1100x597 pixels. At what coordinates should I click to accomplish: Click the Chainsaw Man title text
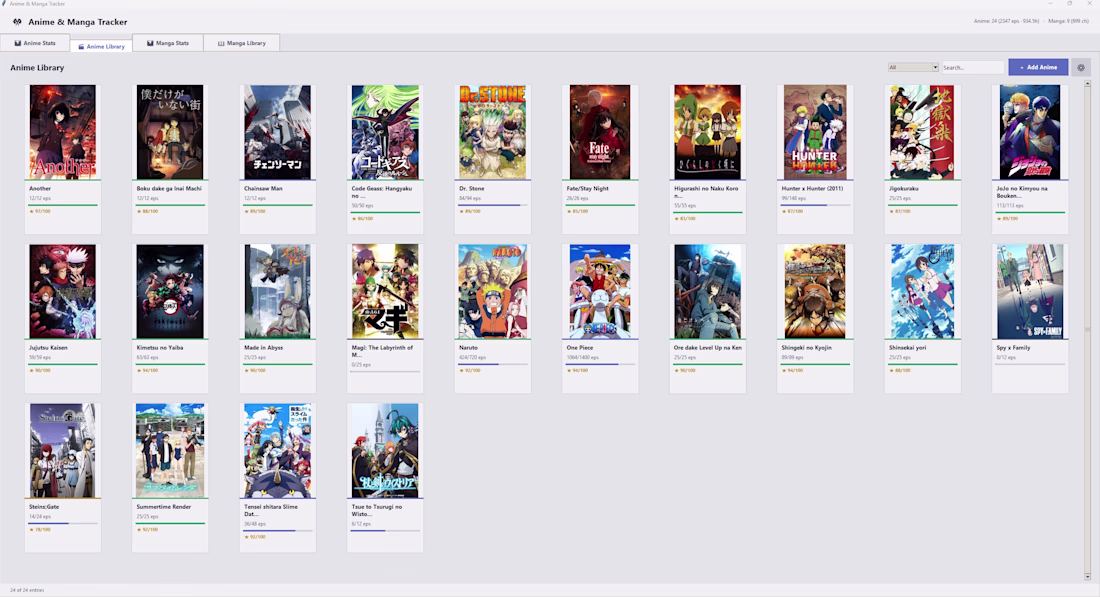263,189
